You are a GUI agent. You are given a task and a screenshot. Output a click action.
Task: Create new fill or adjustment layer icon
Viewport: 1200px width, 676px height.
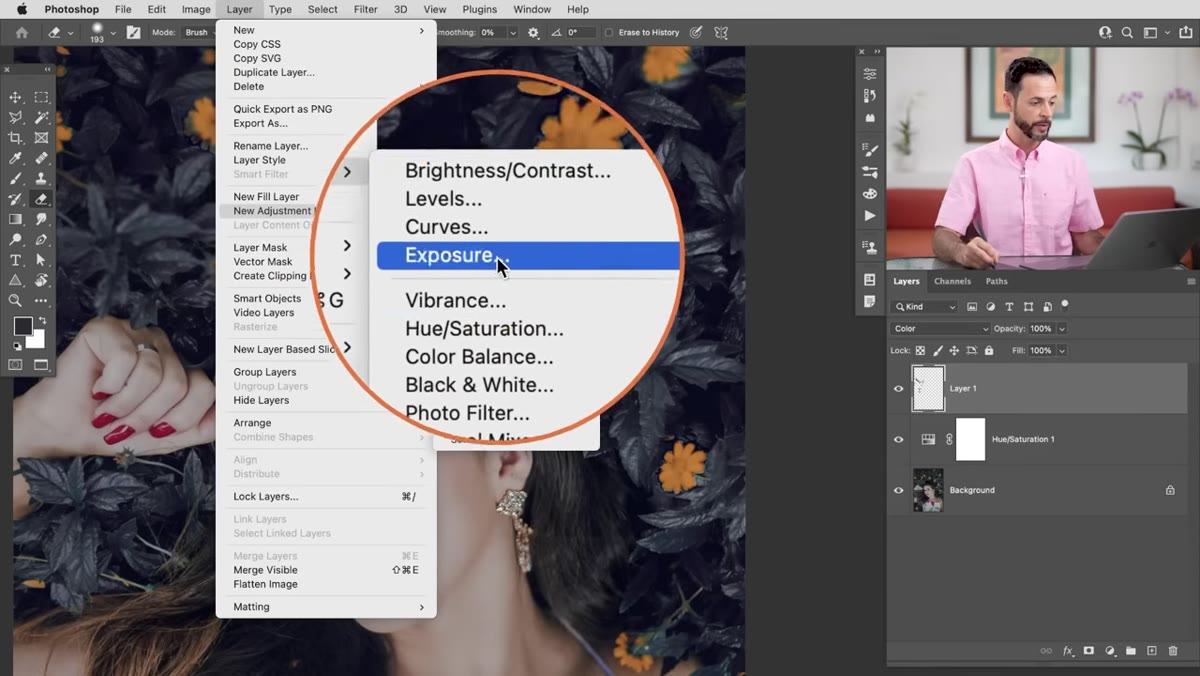click(x=1110, y=651)
